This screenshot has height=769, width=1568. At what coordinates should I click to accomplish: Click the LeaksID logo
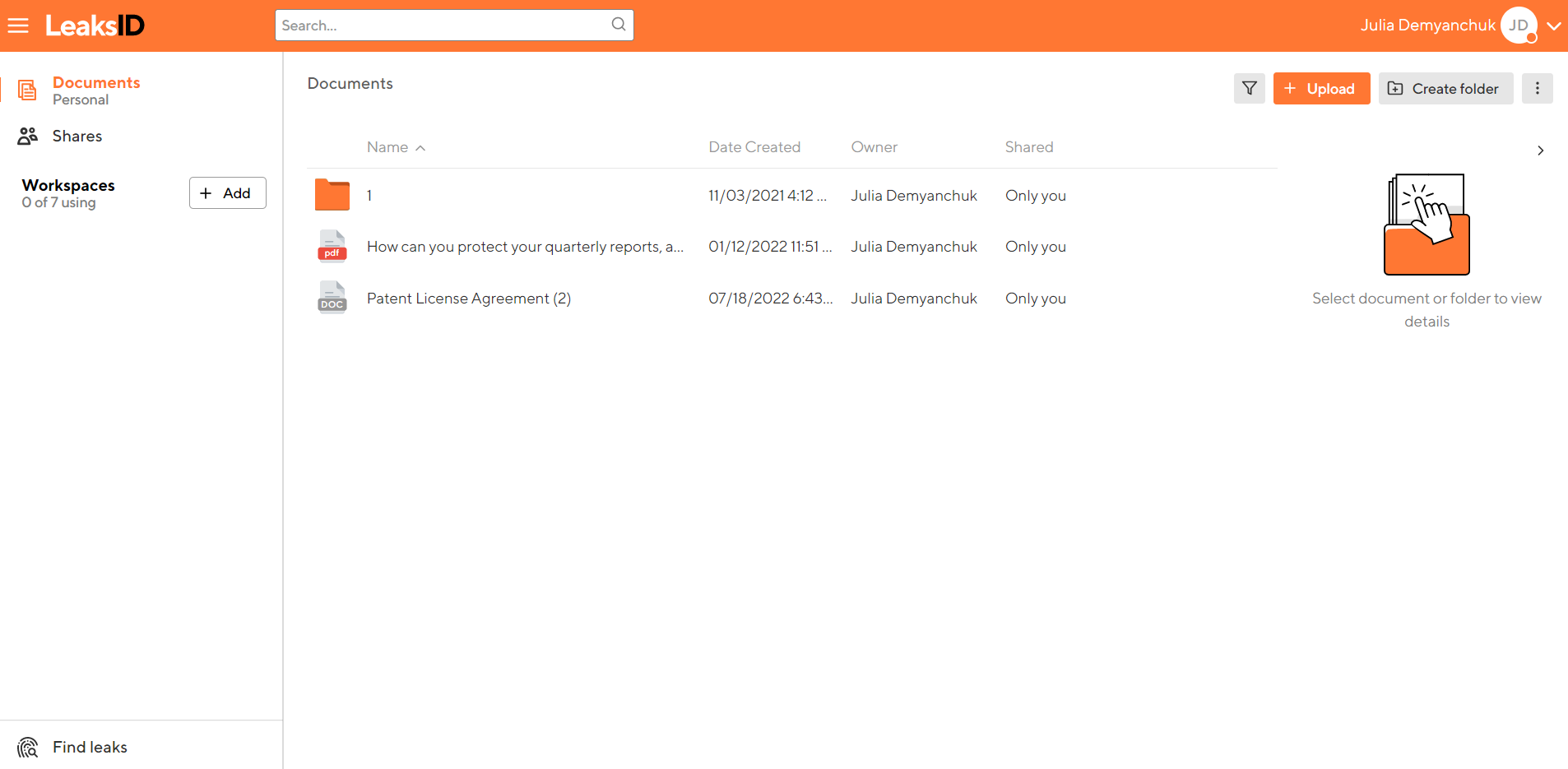(95, 25)
